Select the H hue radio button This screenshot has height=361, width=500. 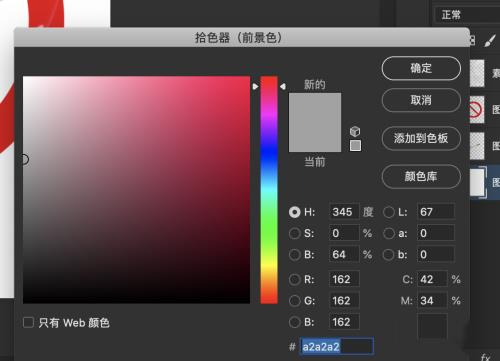295,212
